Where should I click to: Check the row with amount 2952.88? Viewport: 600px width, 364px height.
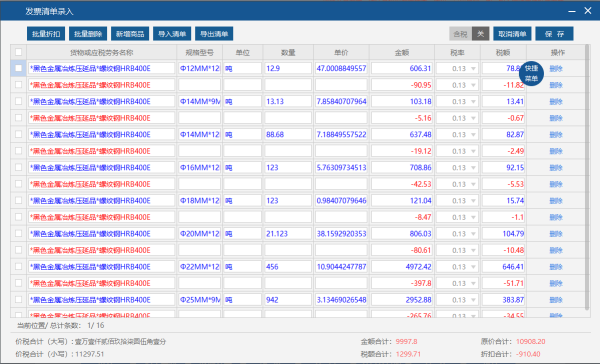click(x=18, y=300)
